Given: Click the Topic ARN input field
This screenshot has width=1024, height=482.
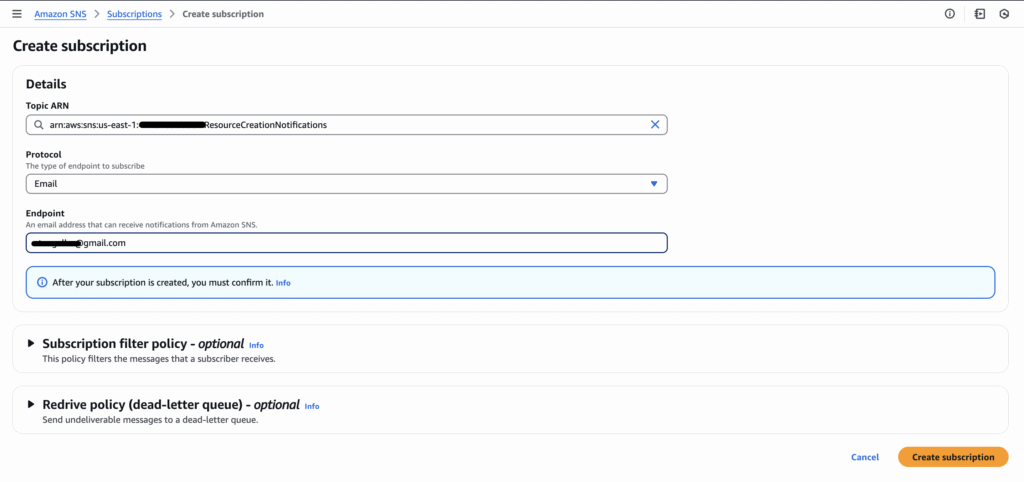Looking at the screenshot, I should click(x=347, y=125).
